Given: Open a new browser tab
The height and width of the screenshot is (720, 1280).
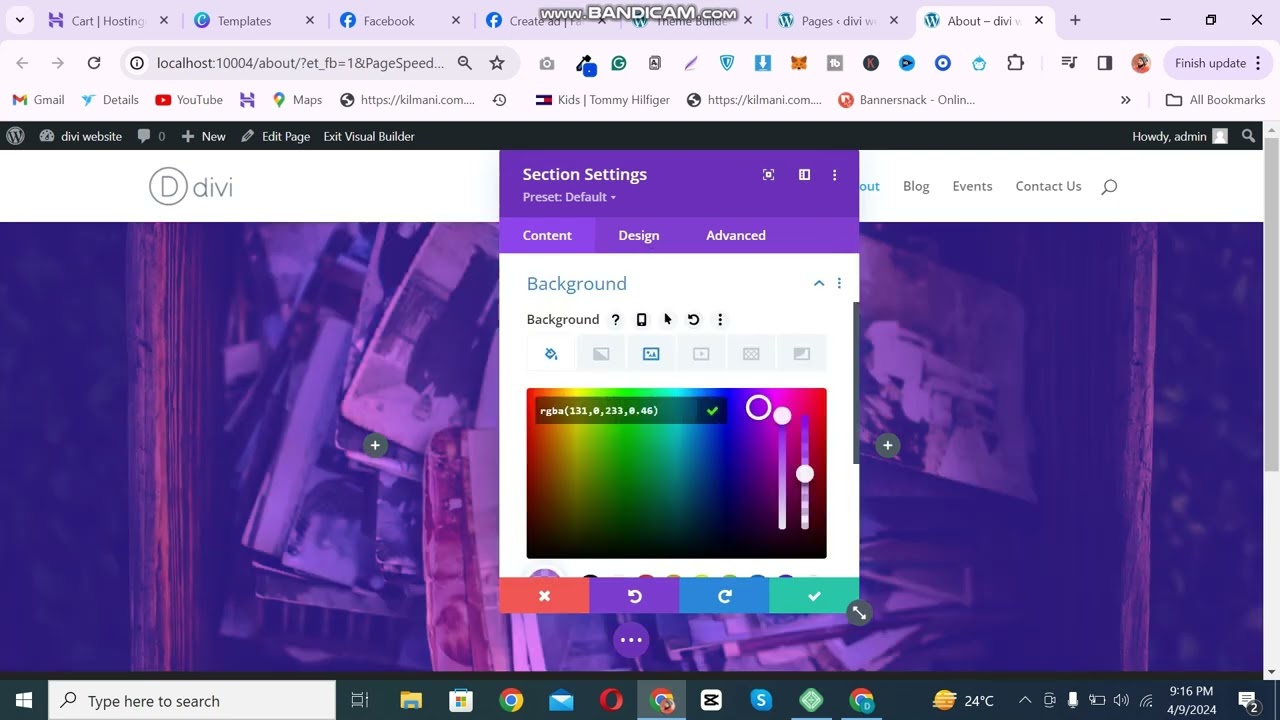Looking at the screenshot, I should [1075, 20].
